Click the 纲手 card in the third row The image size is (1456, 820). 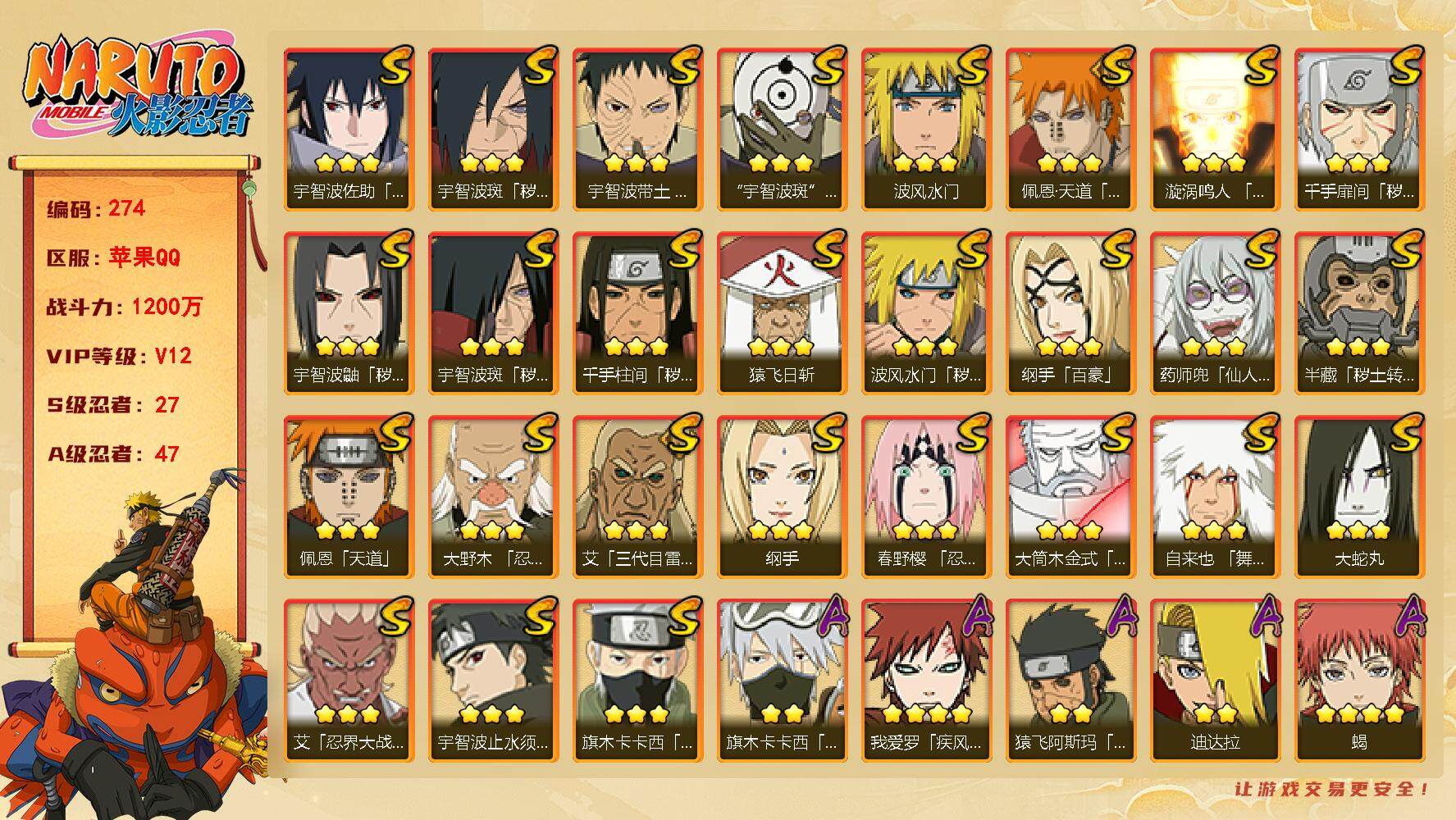click(x=782, y=496)
